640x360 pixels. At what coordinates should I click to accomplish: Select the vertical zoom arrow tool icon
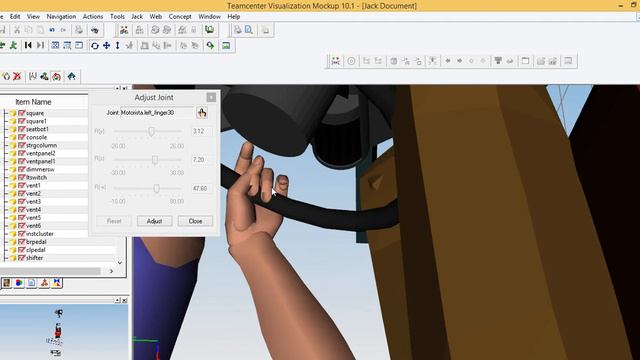pos(118,45)
